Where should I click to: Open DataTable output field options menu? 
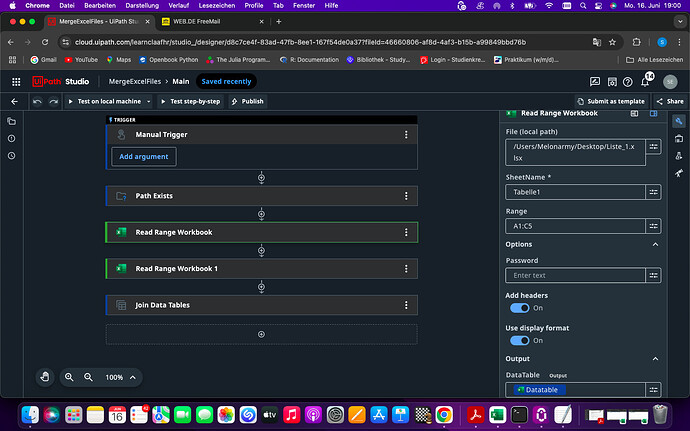coord(653,390)
